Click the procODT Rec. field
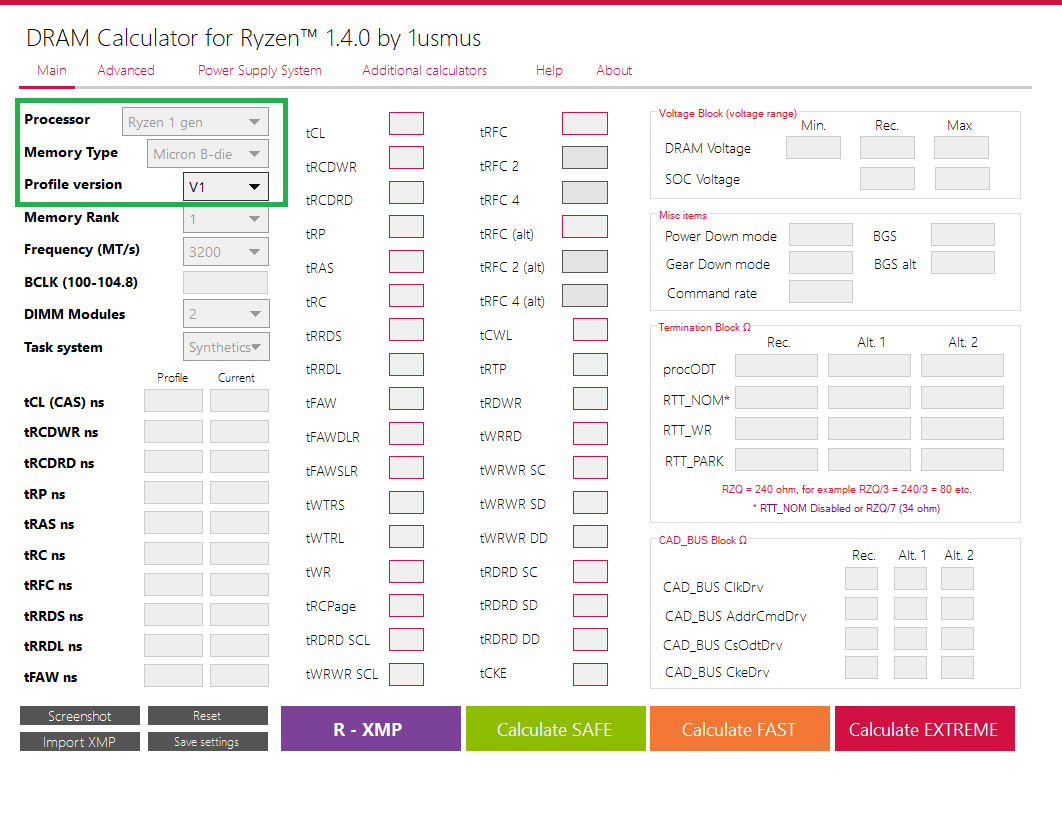The width and height of the screenshot is (1062, 825). point(777,366)
